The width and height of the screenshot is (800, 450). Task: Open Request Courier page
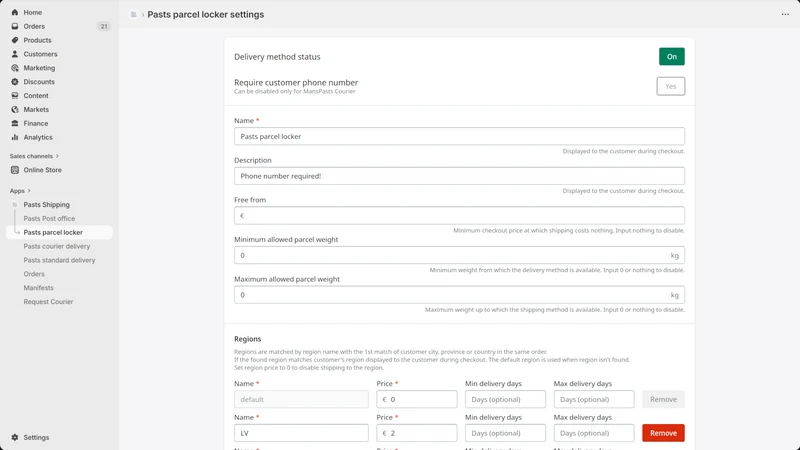(48, 302)
